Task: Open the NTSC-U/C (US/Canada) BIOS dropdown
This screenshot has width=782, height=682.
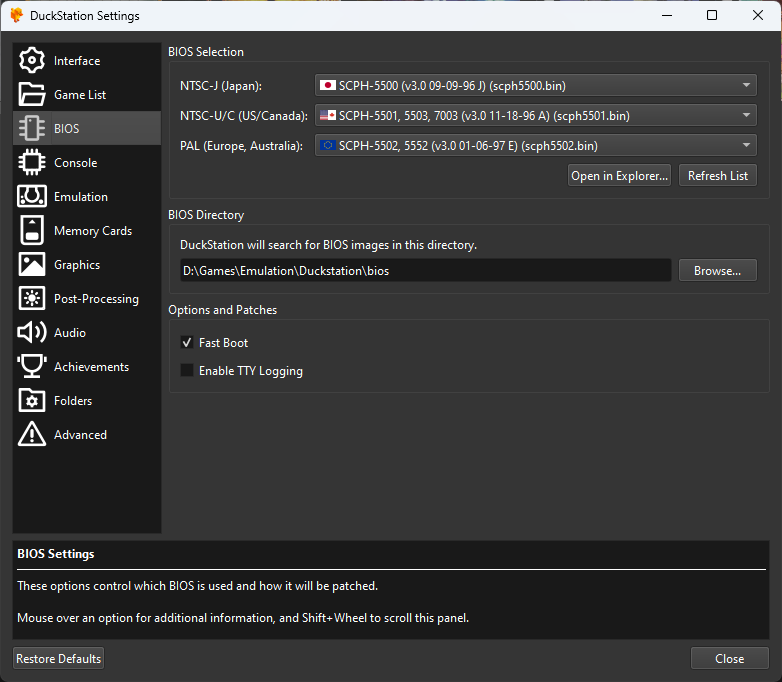Action: click(x=536, y=115)
